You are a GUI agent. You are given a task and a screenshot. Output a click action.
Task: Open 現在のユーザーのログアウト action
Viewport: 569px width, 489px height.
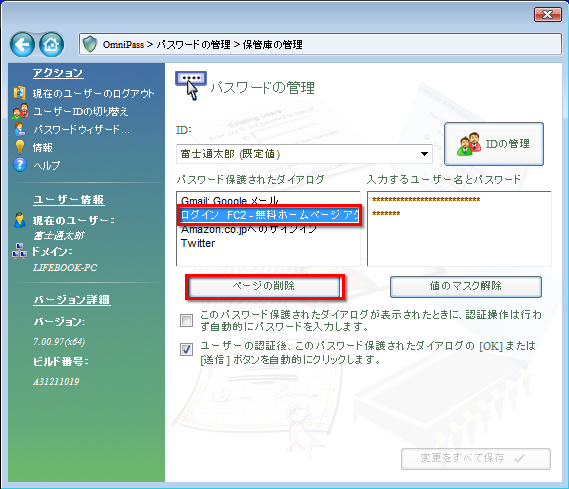pos(93,94)
